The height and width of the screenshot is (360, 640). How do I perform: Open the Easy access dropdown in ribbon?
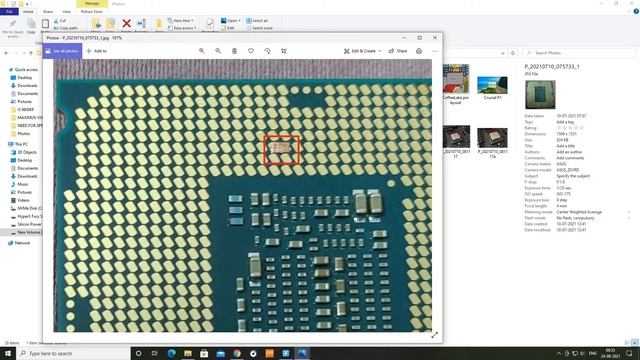point(182,28)
